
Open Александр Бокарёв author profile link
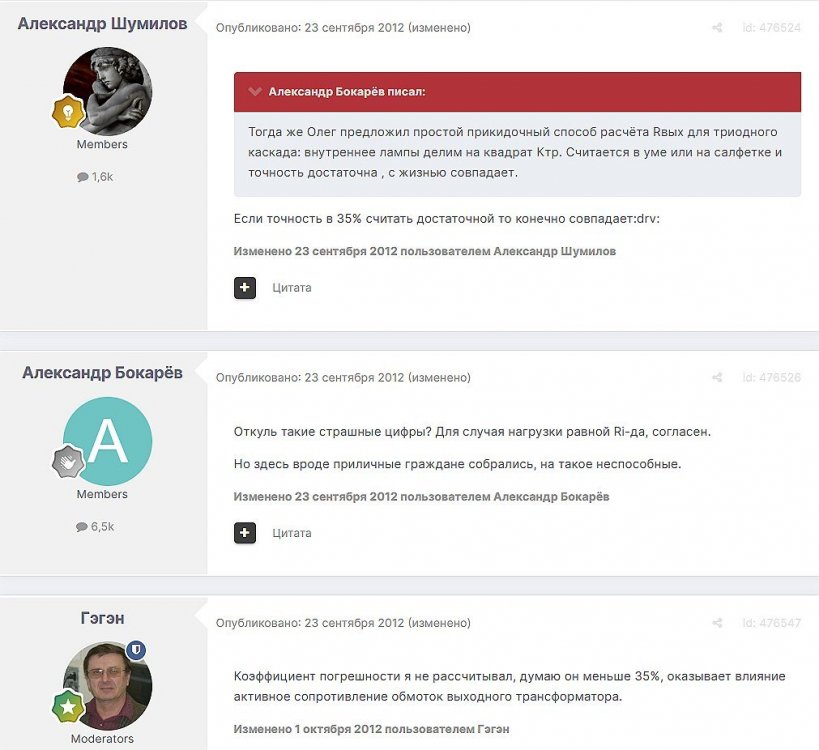tap(102, 373)
